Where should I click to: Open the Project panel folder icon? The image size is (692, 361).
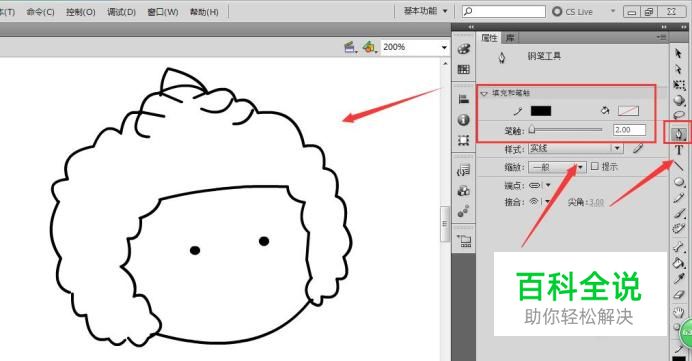tap(464, 241)
